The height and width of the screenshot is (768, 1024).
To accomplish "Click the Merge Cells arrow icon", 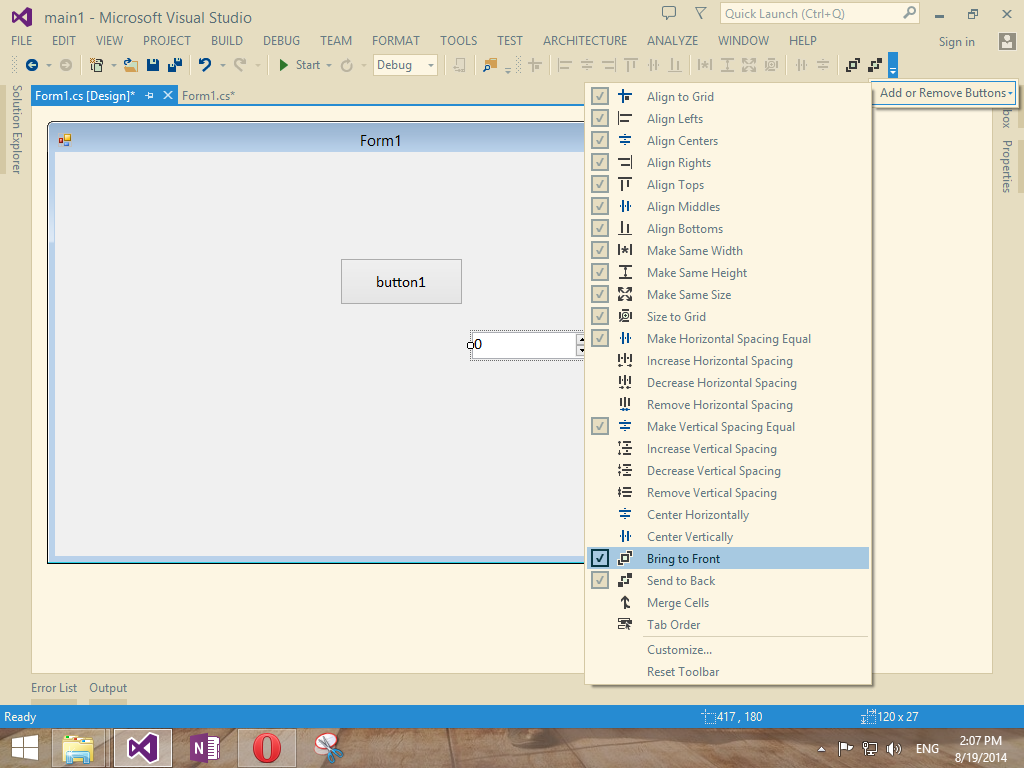I will pos(625,602).
